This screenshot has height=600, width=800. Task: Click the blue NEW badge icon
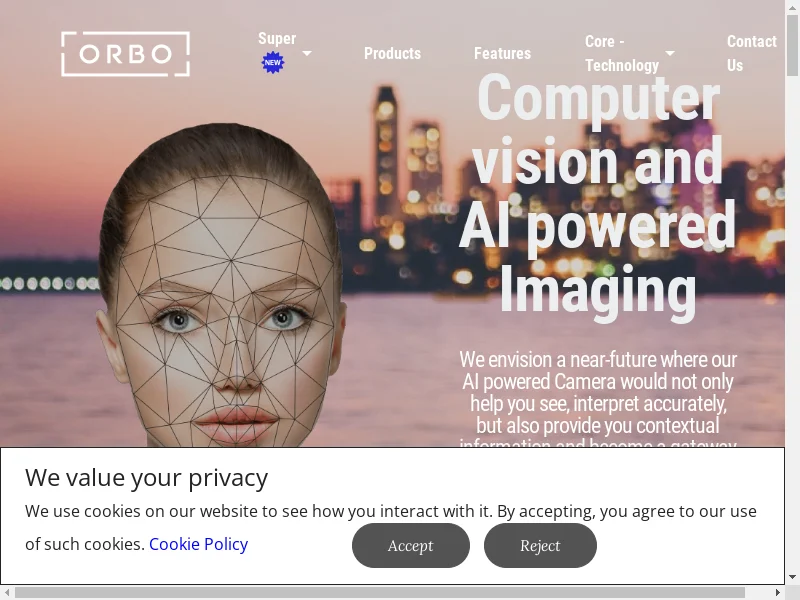tap(272, 63)
